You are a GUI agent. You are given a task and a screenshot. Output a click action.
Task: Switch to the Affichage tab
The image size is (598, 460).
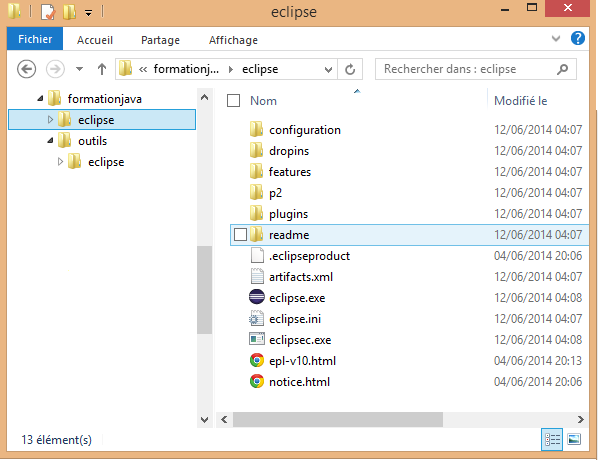(x=233, y=40)
